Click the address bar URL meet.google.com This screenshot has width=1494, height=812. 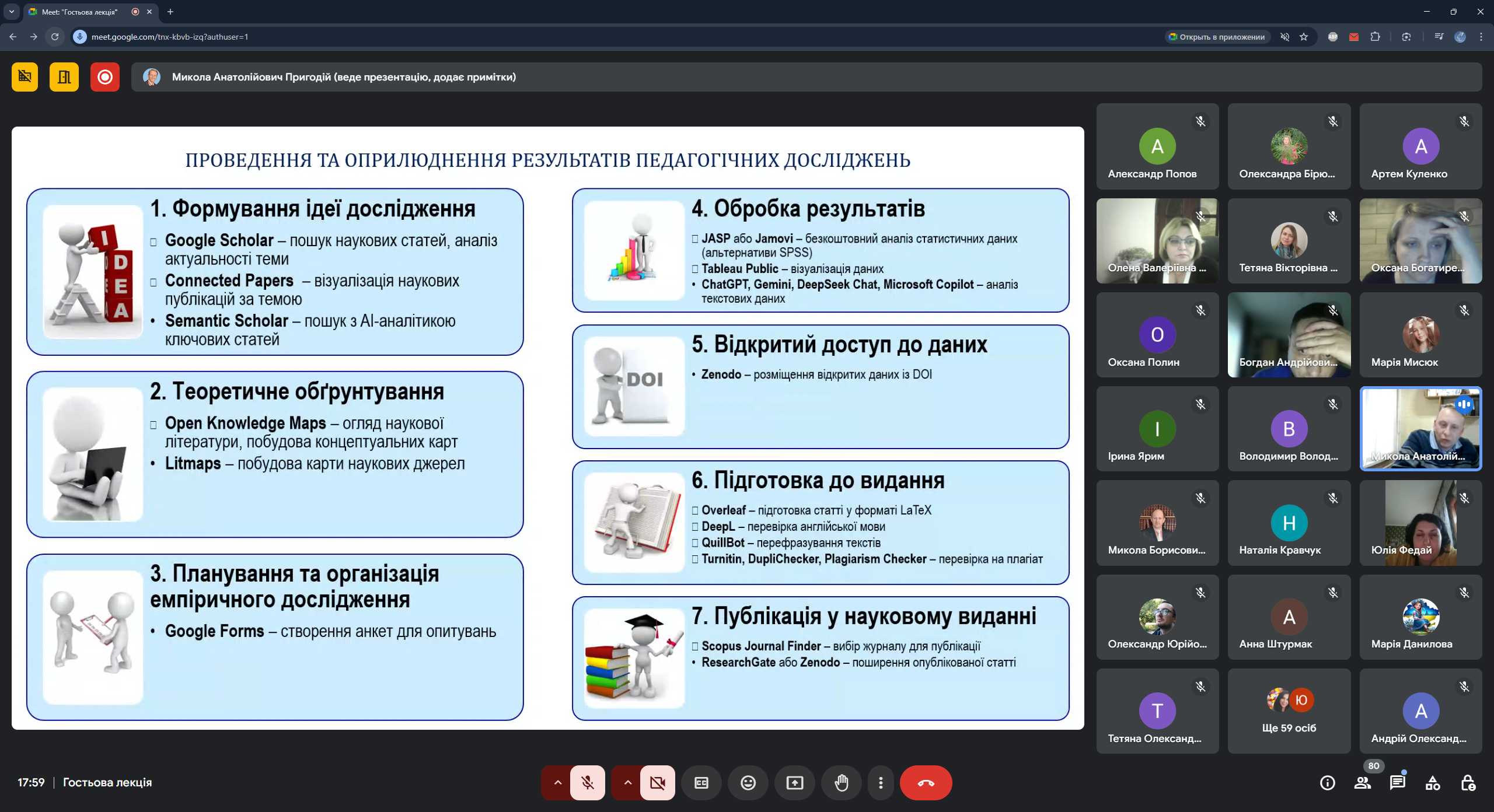tap(170, 37)
